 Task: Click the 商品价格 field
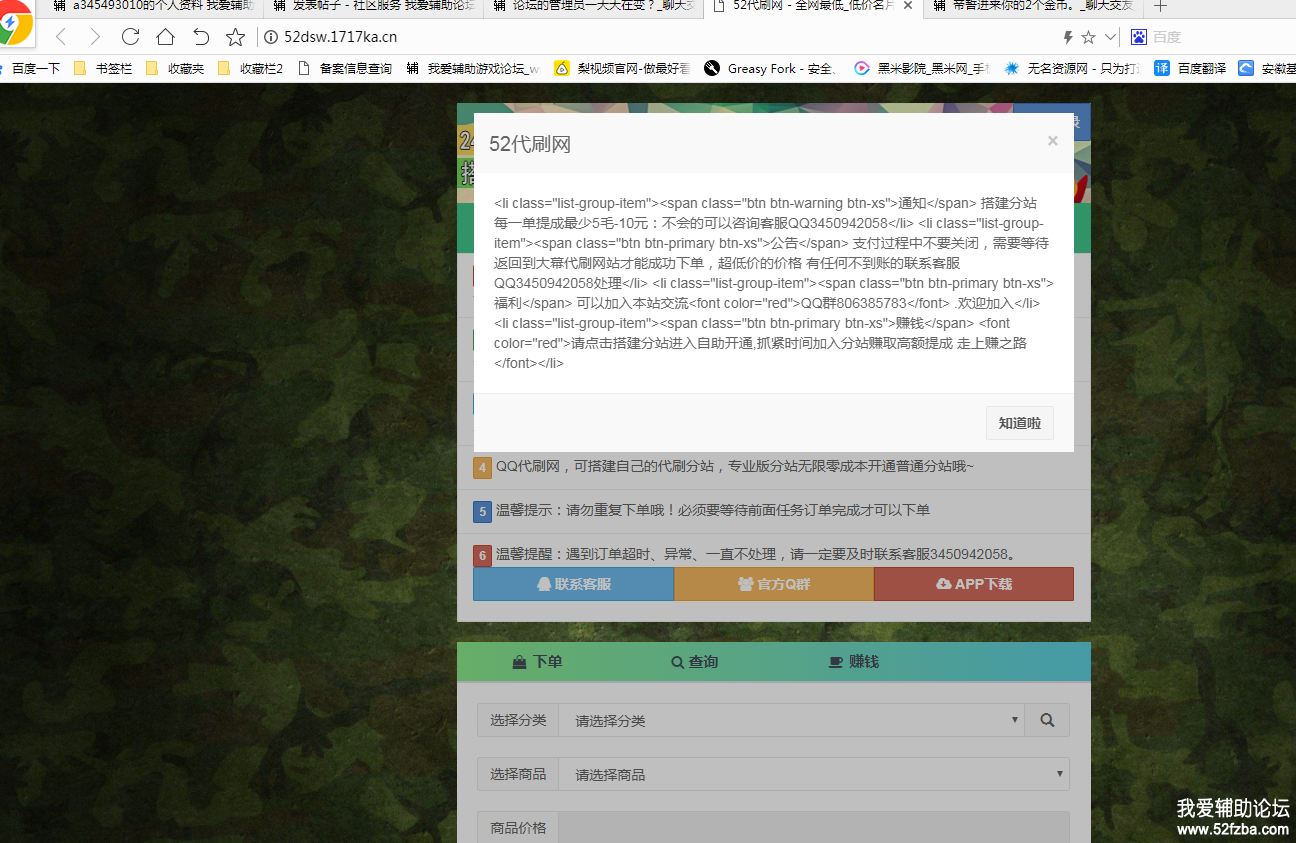pyautogui.click(x=814, y=827)
